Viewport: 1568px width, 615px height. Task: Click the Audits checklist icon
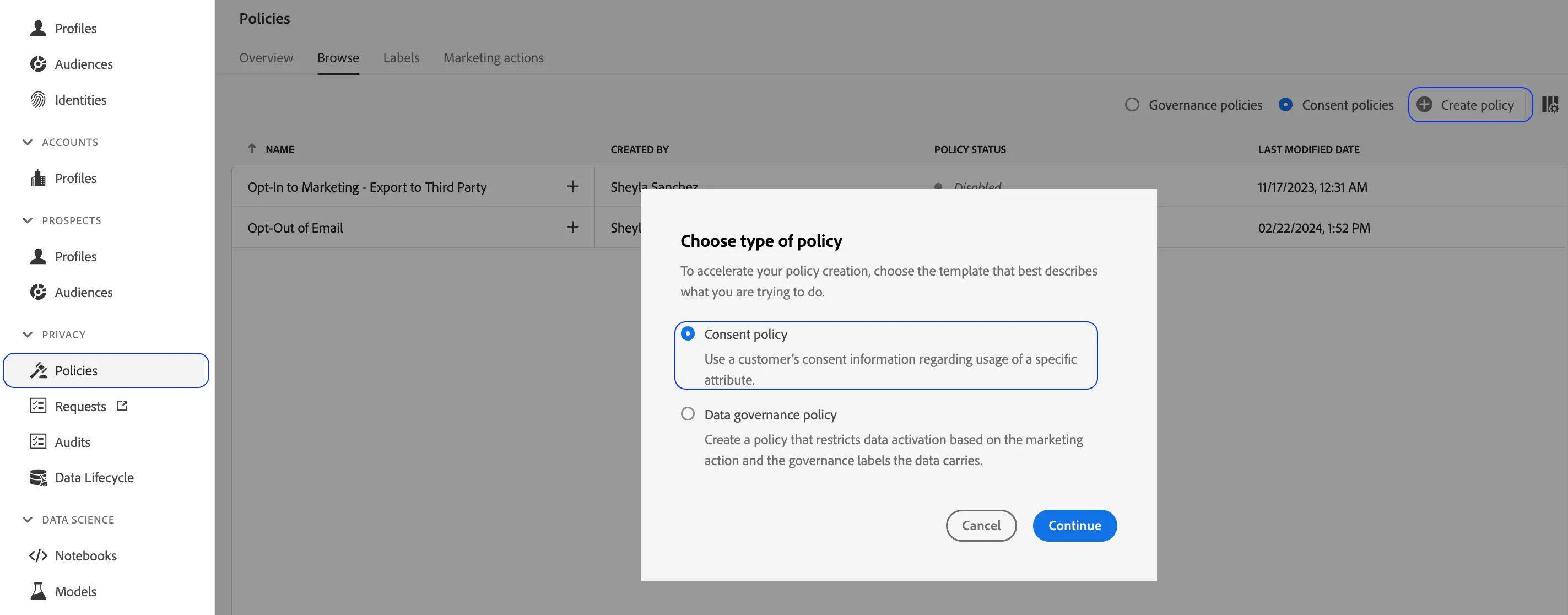click(39, 441)
